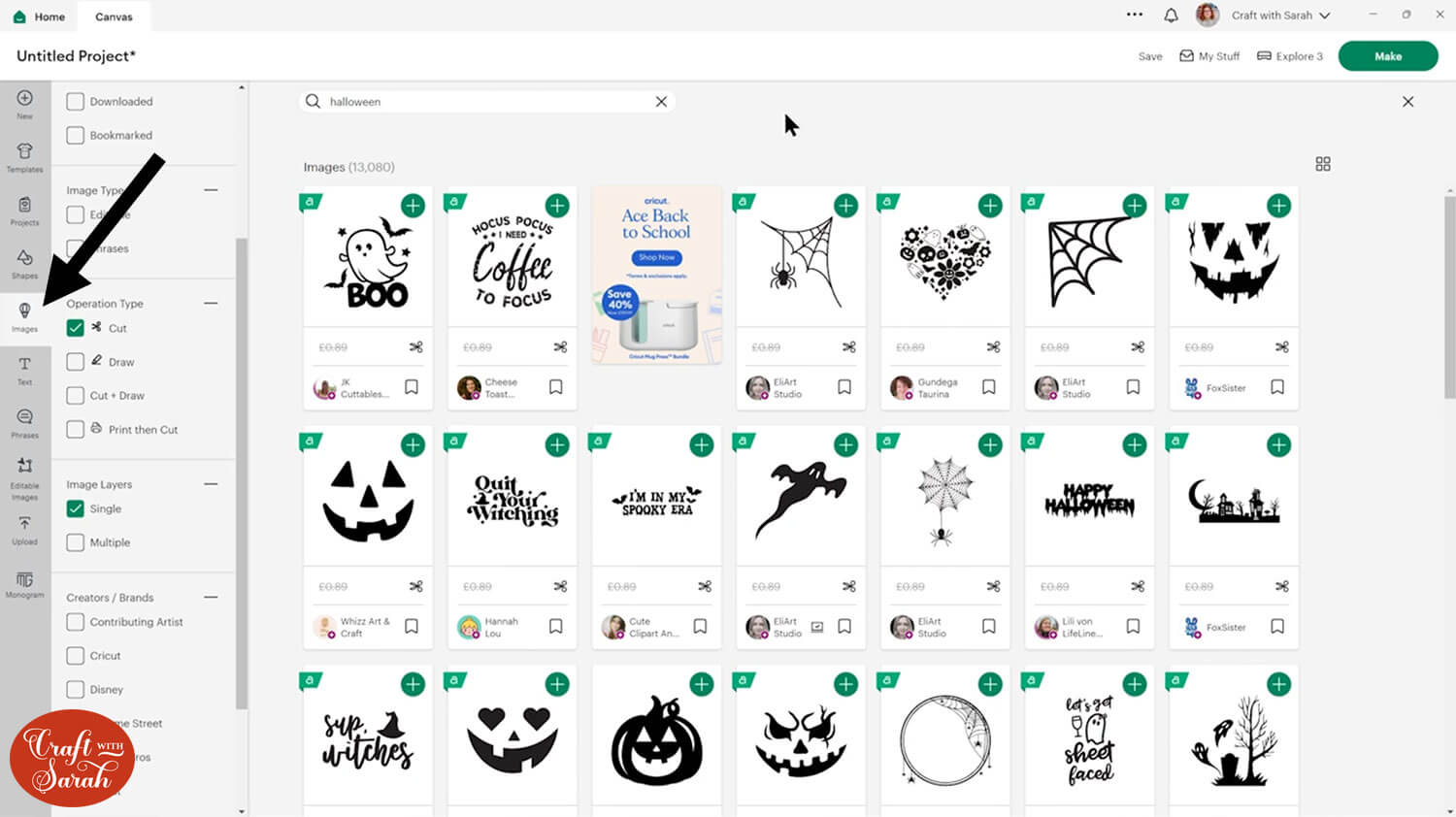Click the filter panel scrollbar
This screenshot has width=1456, height=817.
coord(242,474)
